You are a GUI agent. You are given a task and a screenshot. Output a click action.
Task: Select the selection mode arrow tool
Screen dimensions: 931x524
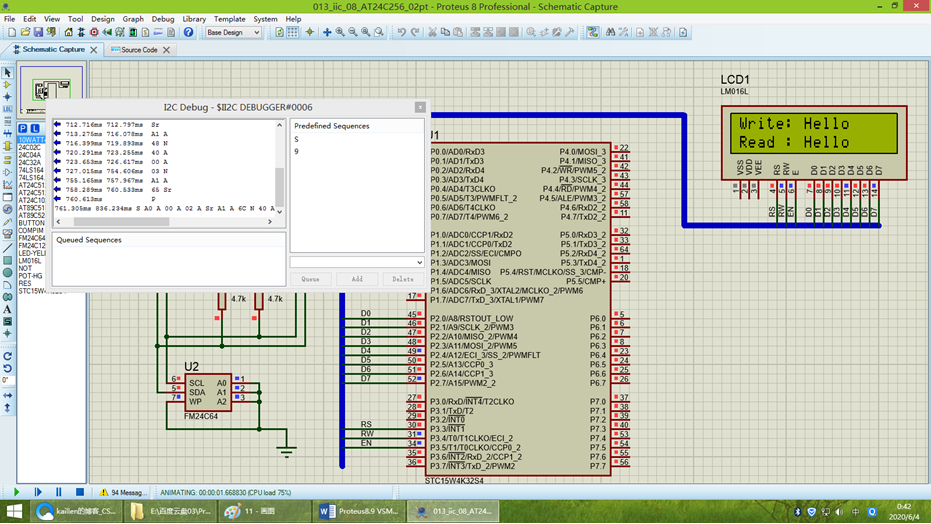pos(7,73)
